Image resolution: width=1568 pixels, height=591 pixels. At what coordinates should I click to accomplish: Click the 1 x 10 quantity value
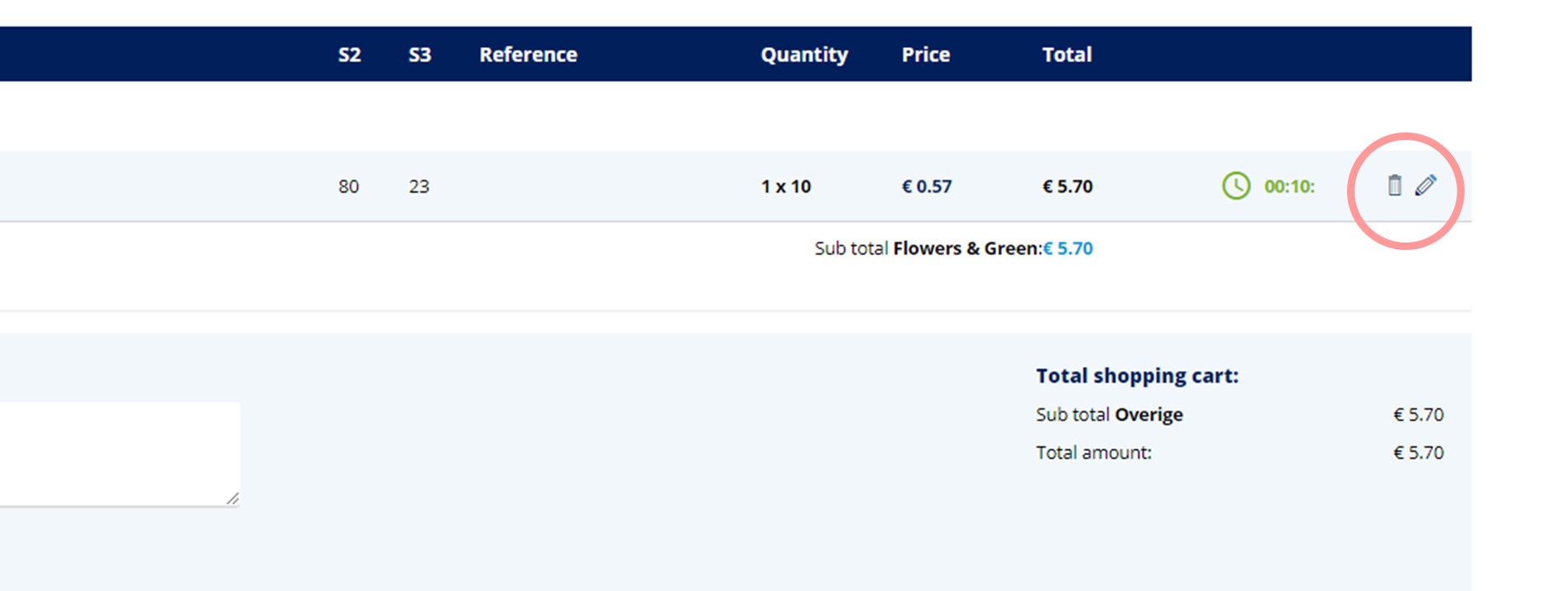[786, 186]
